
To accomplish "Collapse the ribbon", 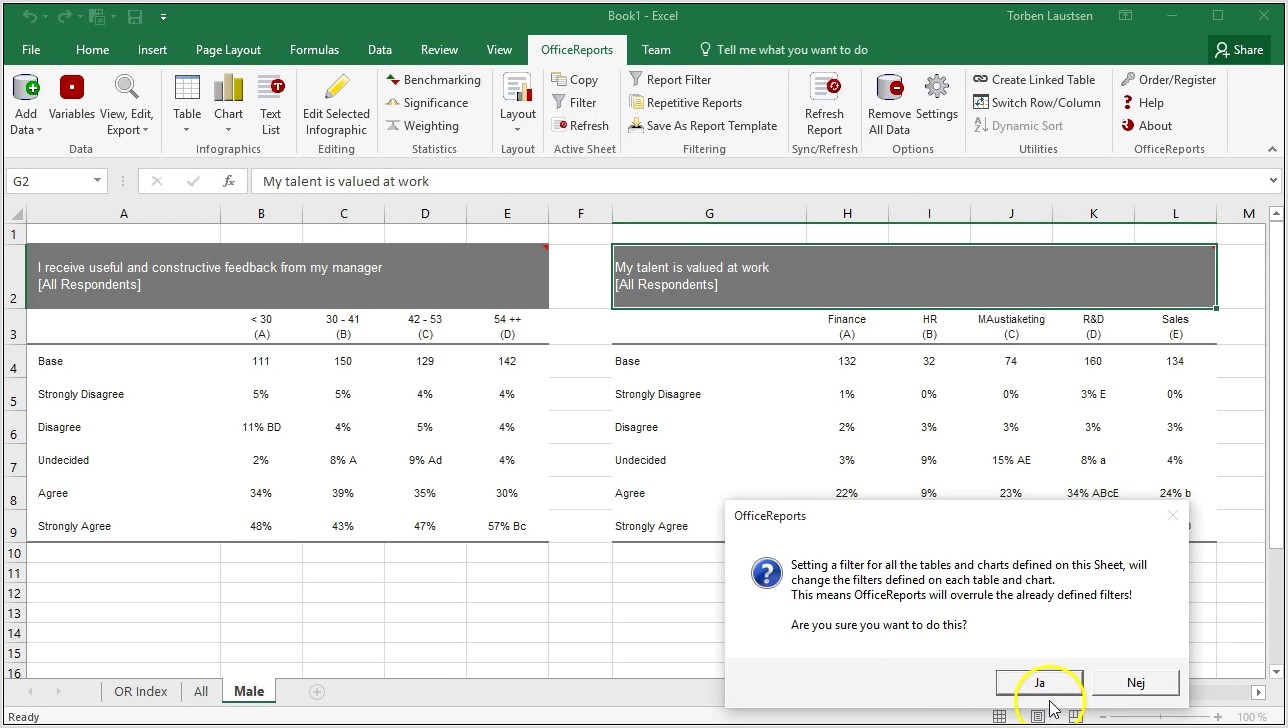I will coord(1272,149).
